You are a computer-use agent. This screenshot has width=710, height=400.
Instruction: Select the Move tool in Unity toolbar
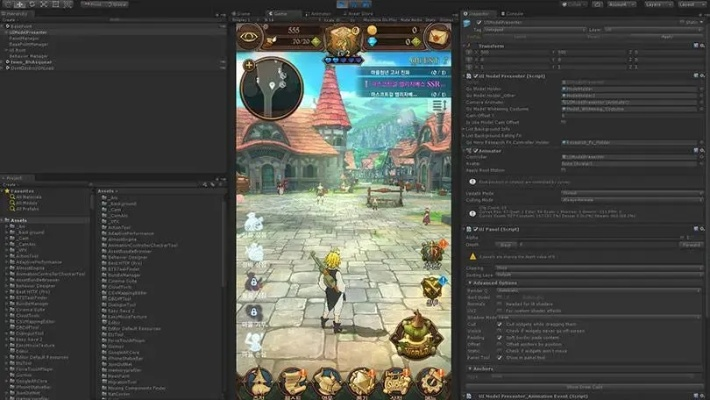[19, 4]
